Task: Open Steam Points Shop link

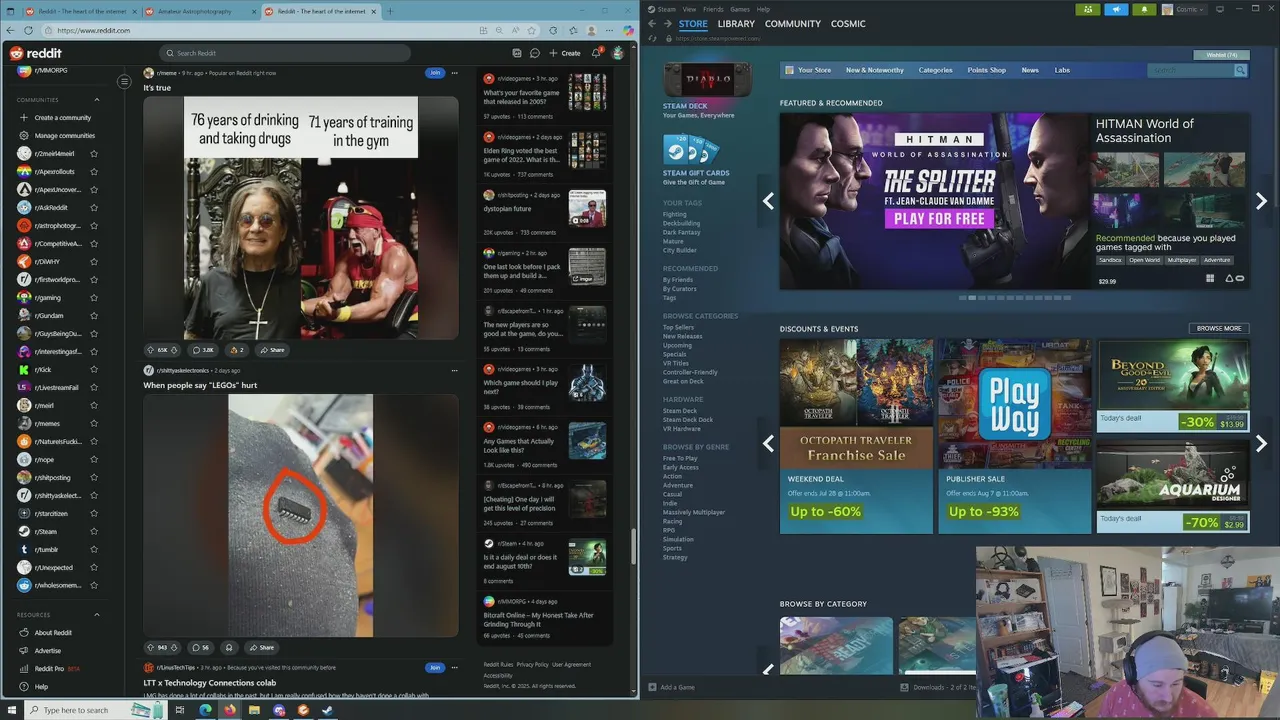Action: (x=987, y=70)
